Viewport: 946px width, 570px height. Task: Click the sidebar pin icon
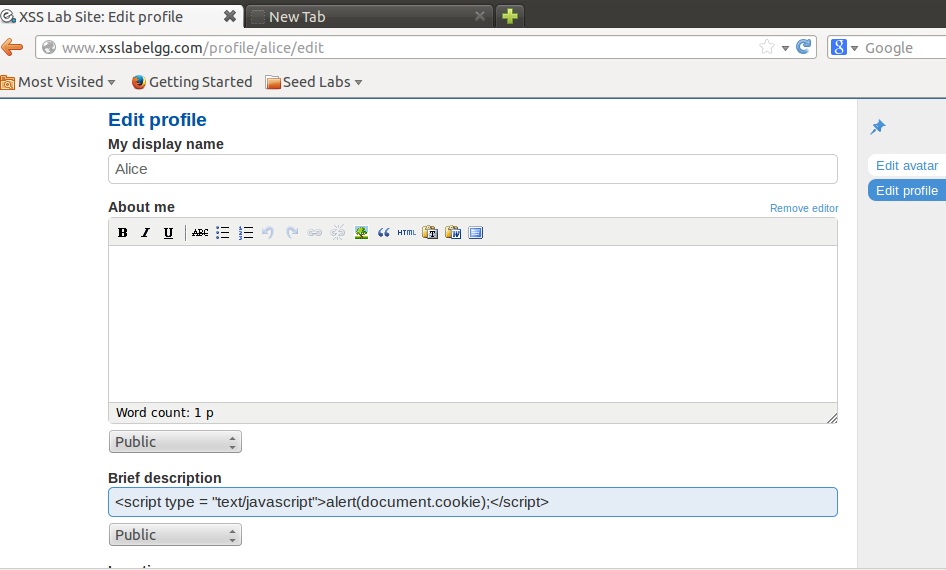point(878,127)
